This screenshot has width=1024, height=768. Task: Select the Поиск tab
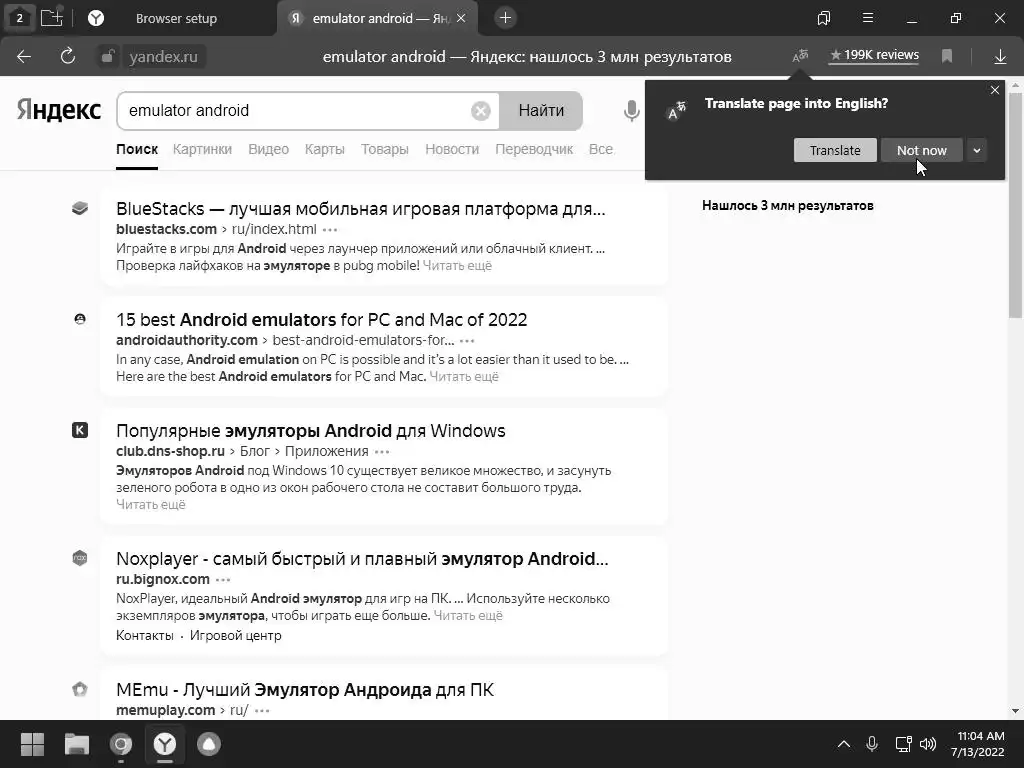137,150
